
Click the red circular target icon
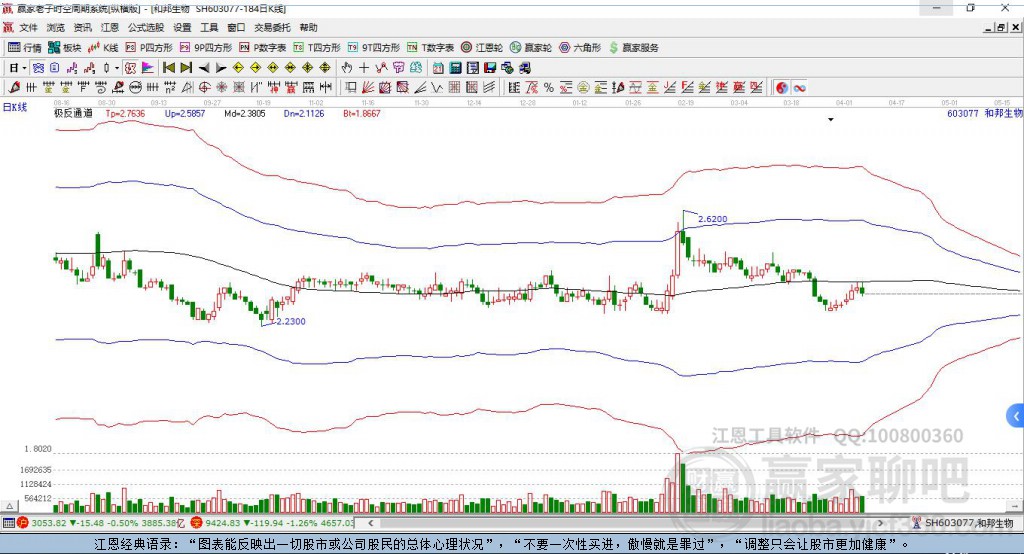point(204,88)
